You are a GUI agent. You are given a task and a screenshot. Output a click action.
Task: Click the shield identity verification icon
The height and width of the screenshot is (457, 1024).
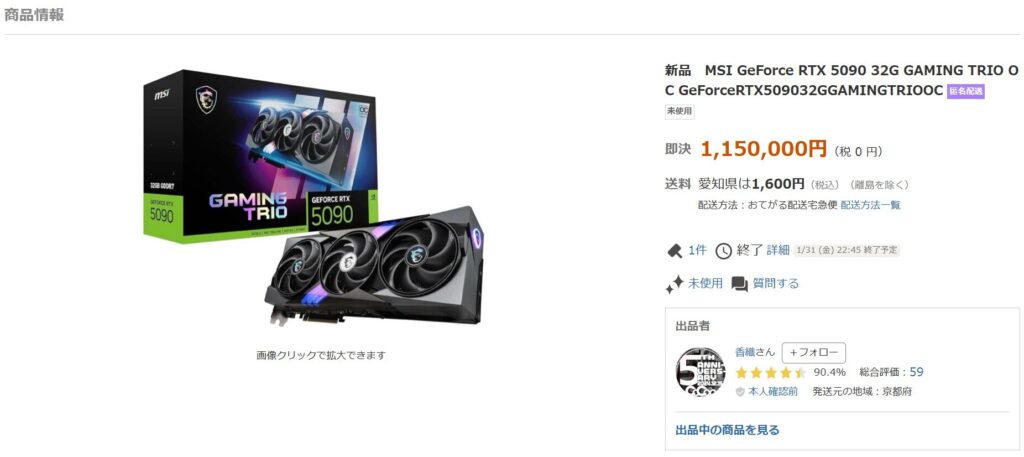click(740, 392)
